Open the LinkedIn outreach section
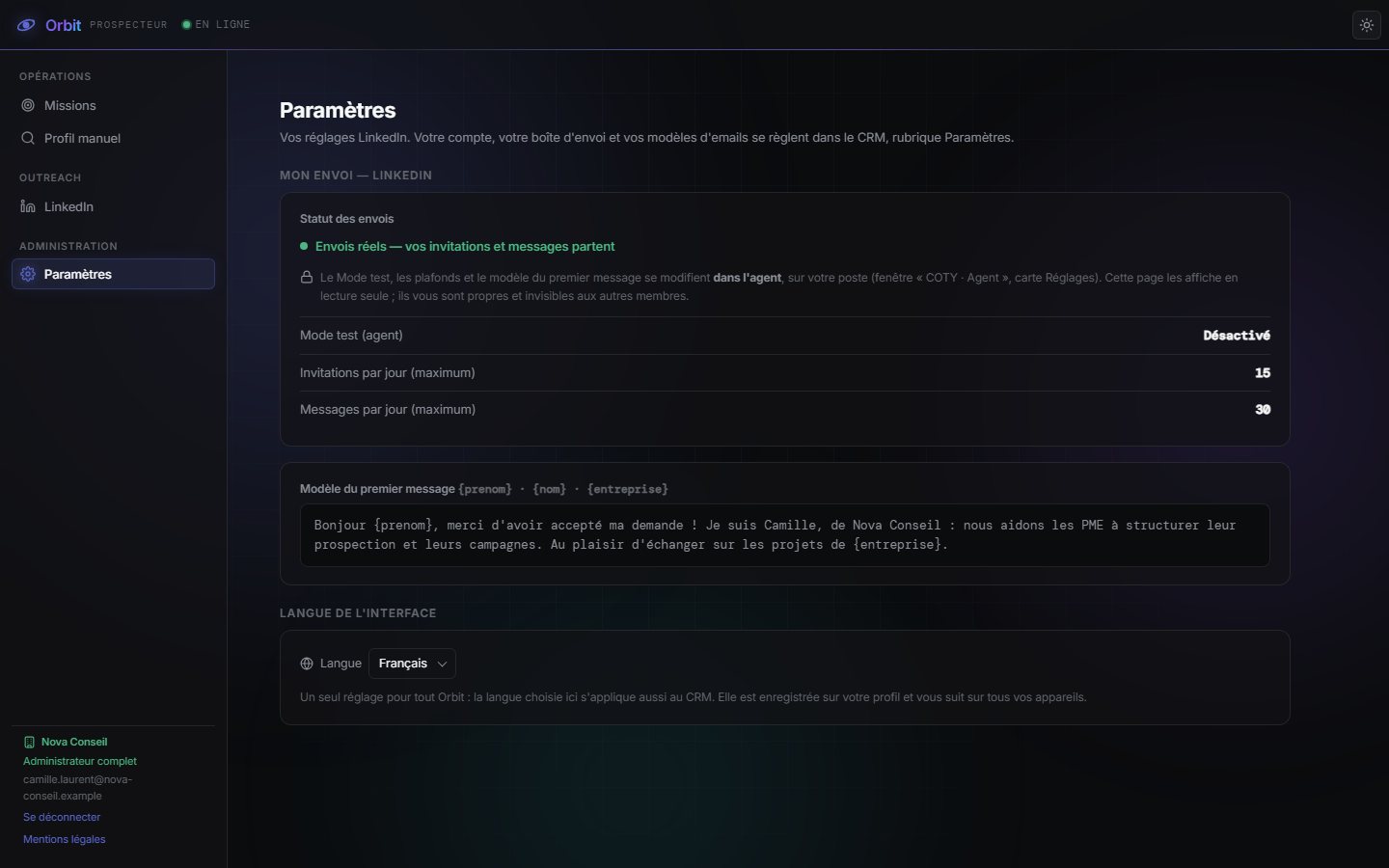Viewport: 1389px width, 868px height. click(113, 206)
